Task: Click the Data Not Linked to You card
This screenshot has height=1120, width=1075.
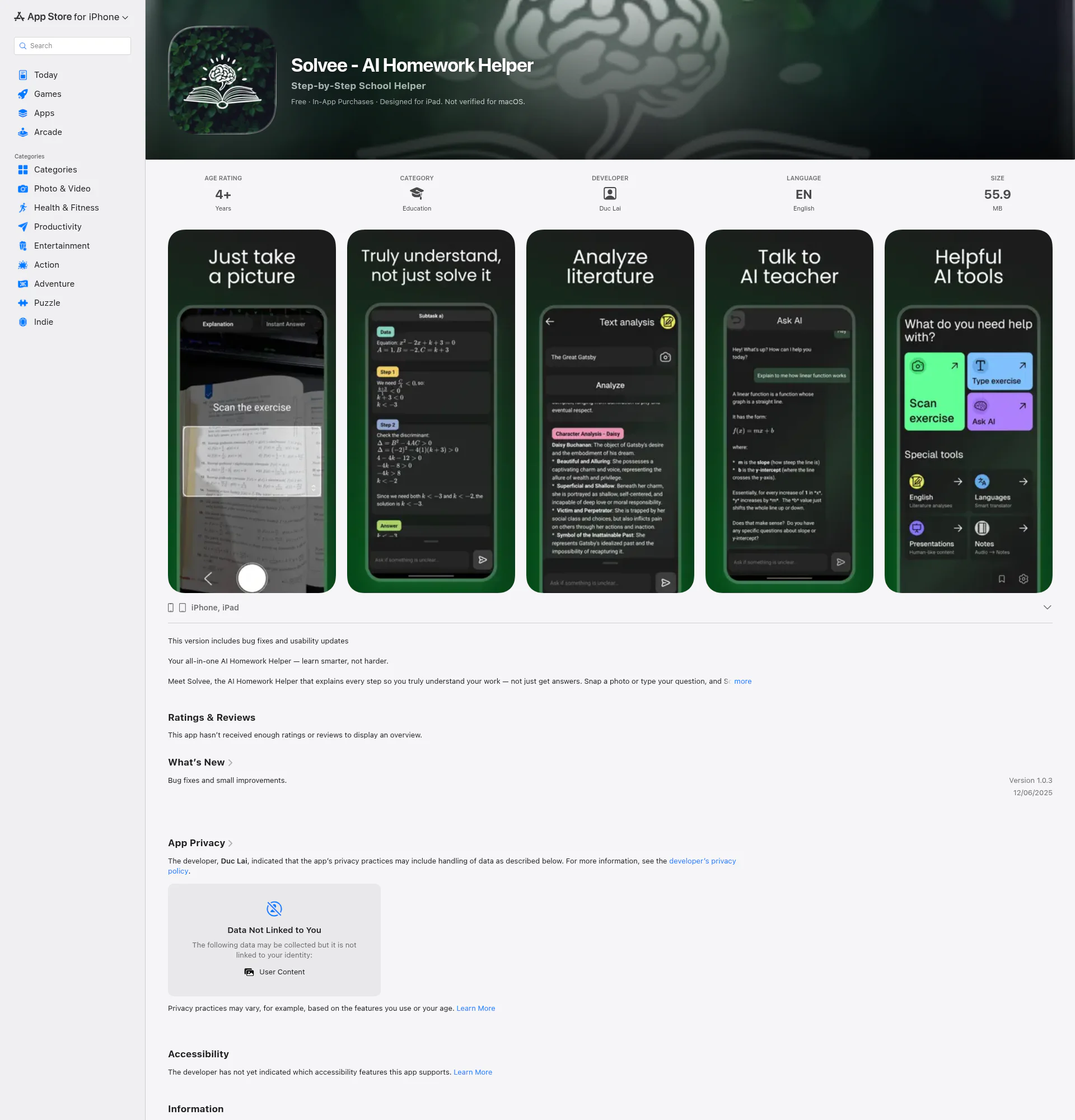Action: [274, 940]
